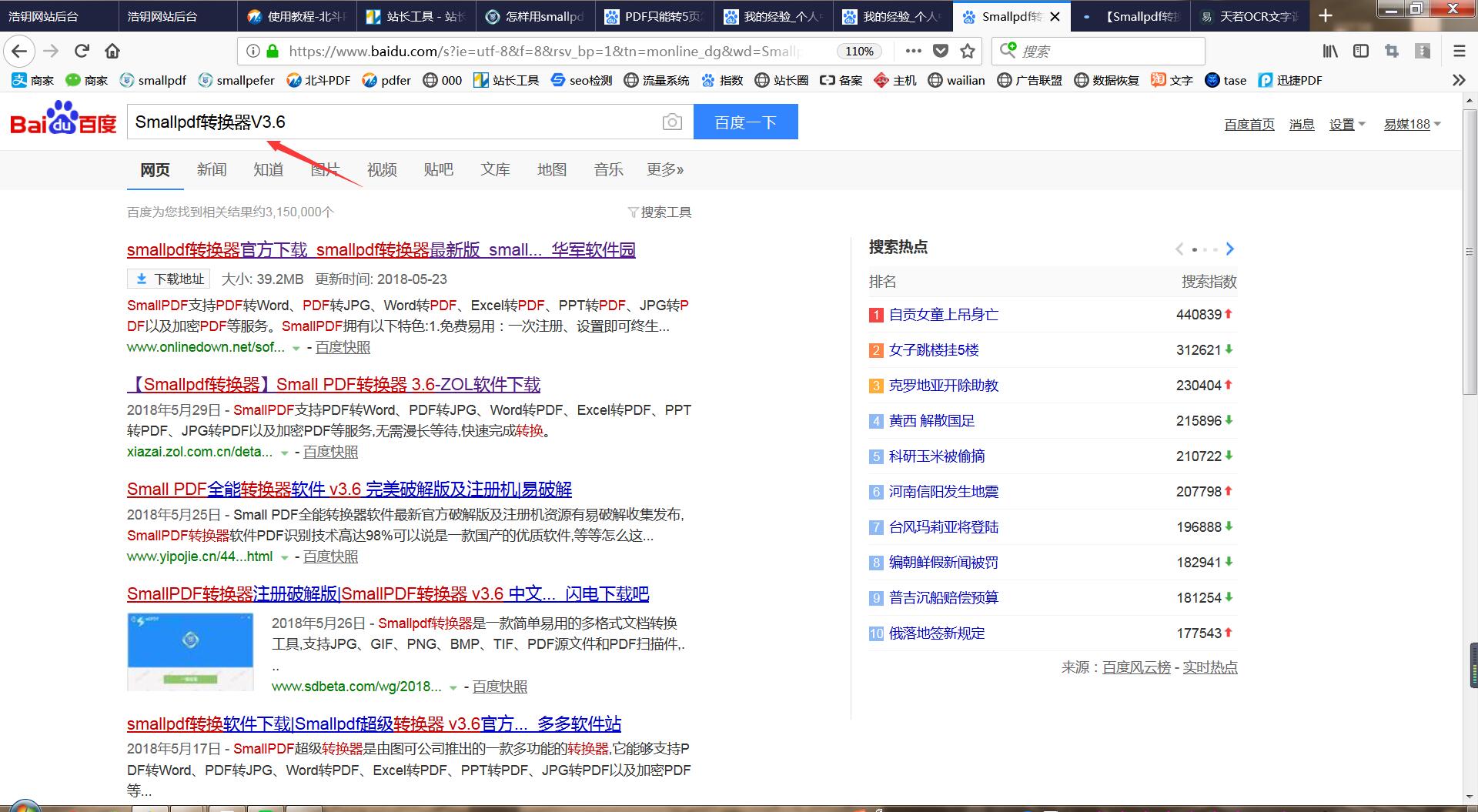
Task: Open the 华军软件园 smallpdf result link
Action: (381, 250)
